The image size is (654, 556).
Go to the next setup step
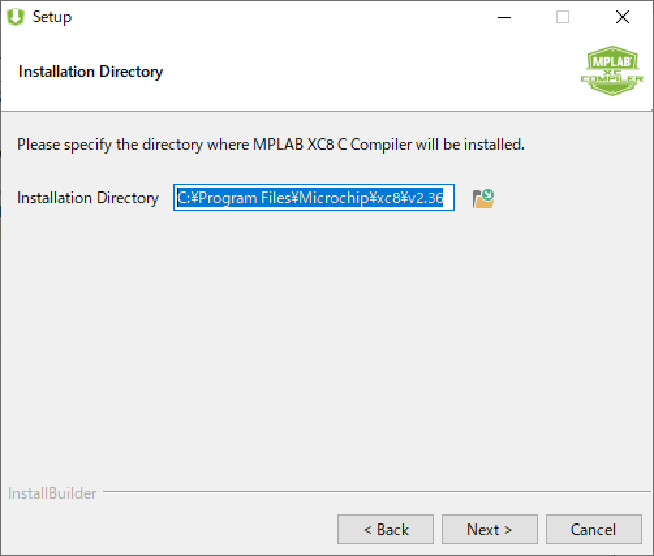click(490, 529)
